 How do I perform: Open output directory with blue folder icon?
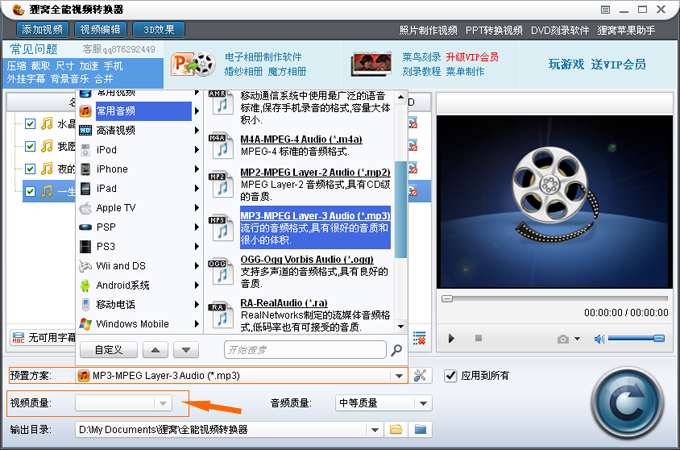click(x=420, y=430)
